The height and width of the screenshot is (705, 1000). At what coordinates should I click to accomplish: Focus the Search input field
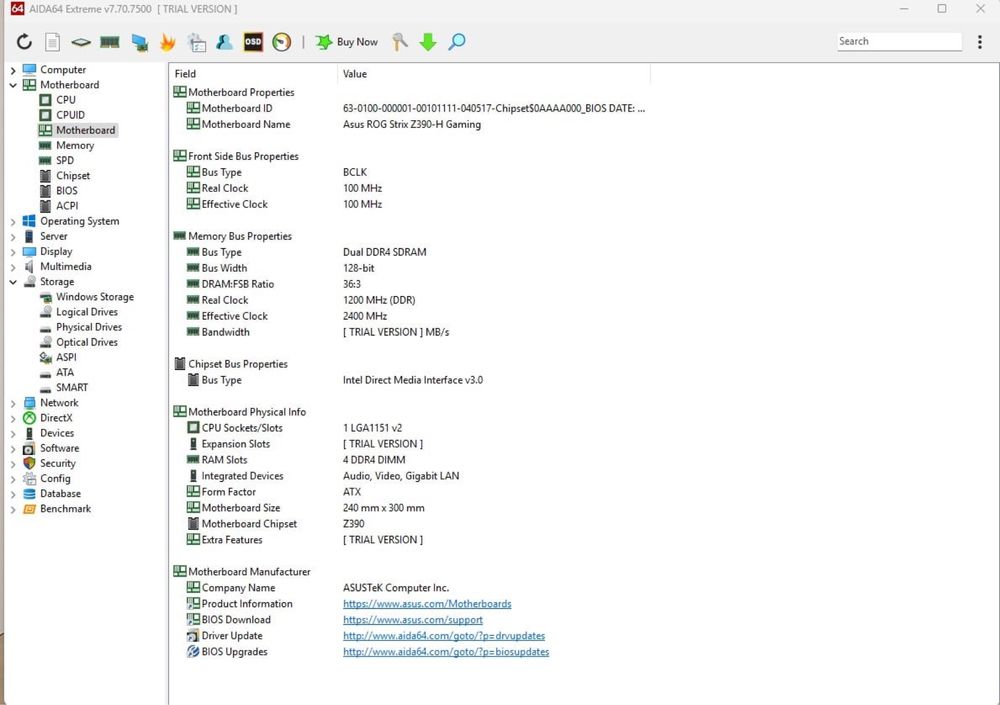pos(899,41)
